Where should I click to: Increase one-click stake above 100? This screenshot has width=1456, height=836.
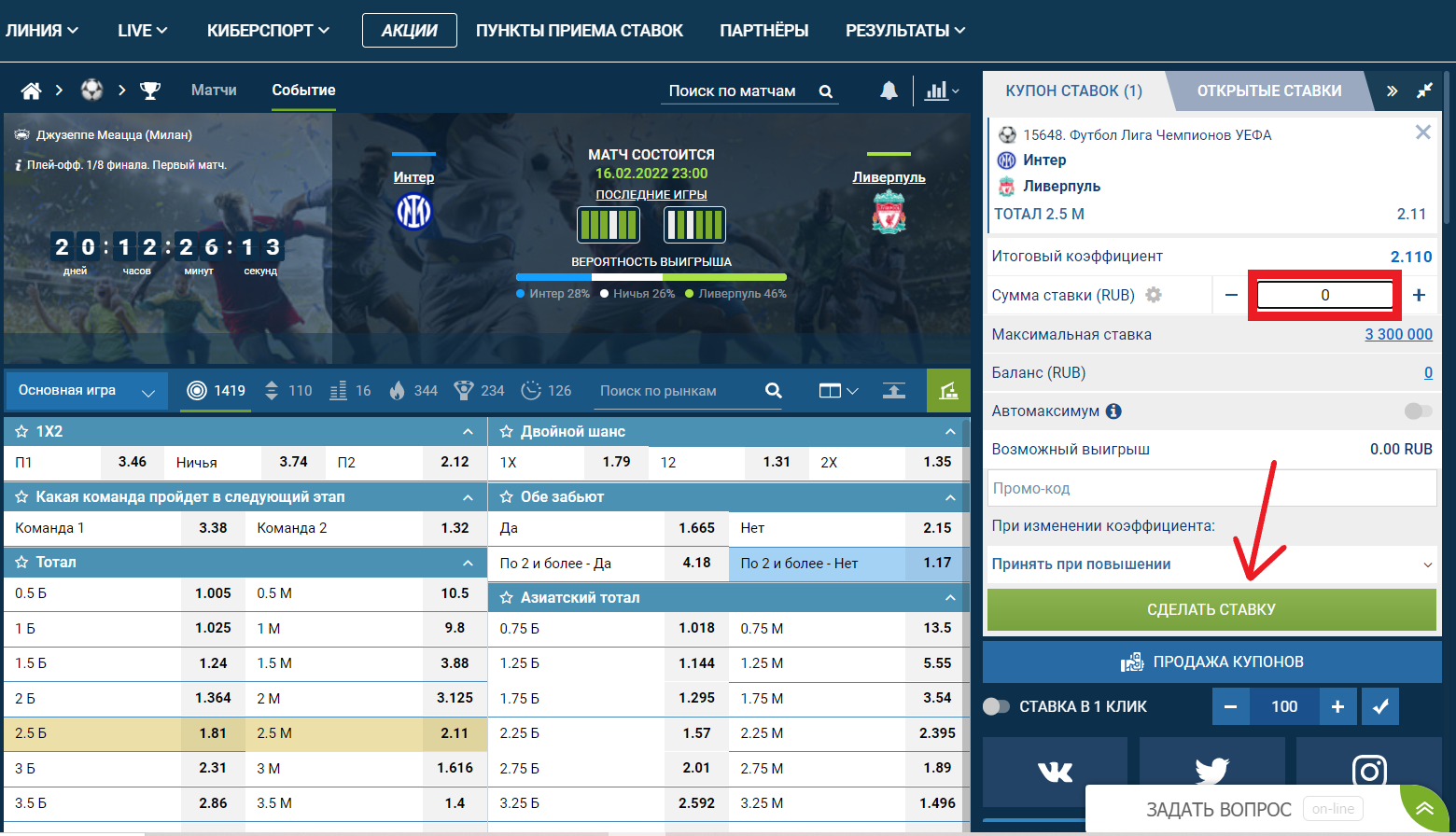[1337, 706]
